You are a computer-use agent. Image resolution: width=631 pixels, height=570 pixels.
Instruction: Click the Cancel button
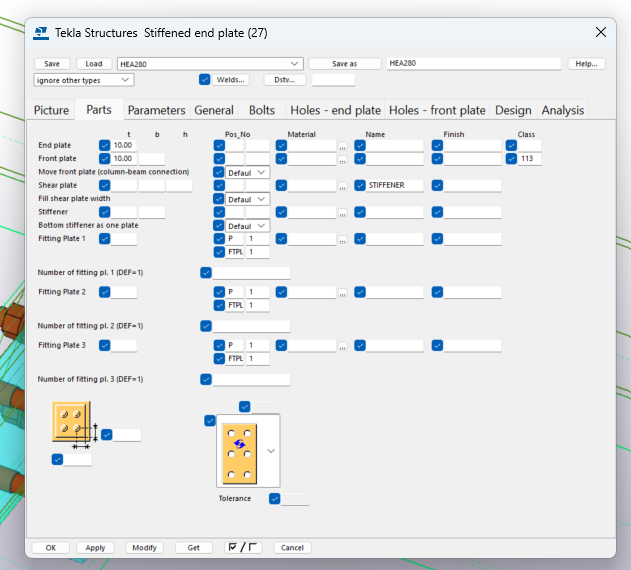pos(292,547)
